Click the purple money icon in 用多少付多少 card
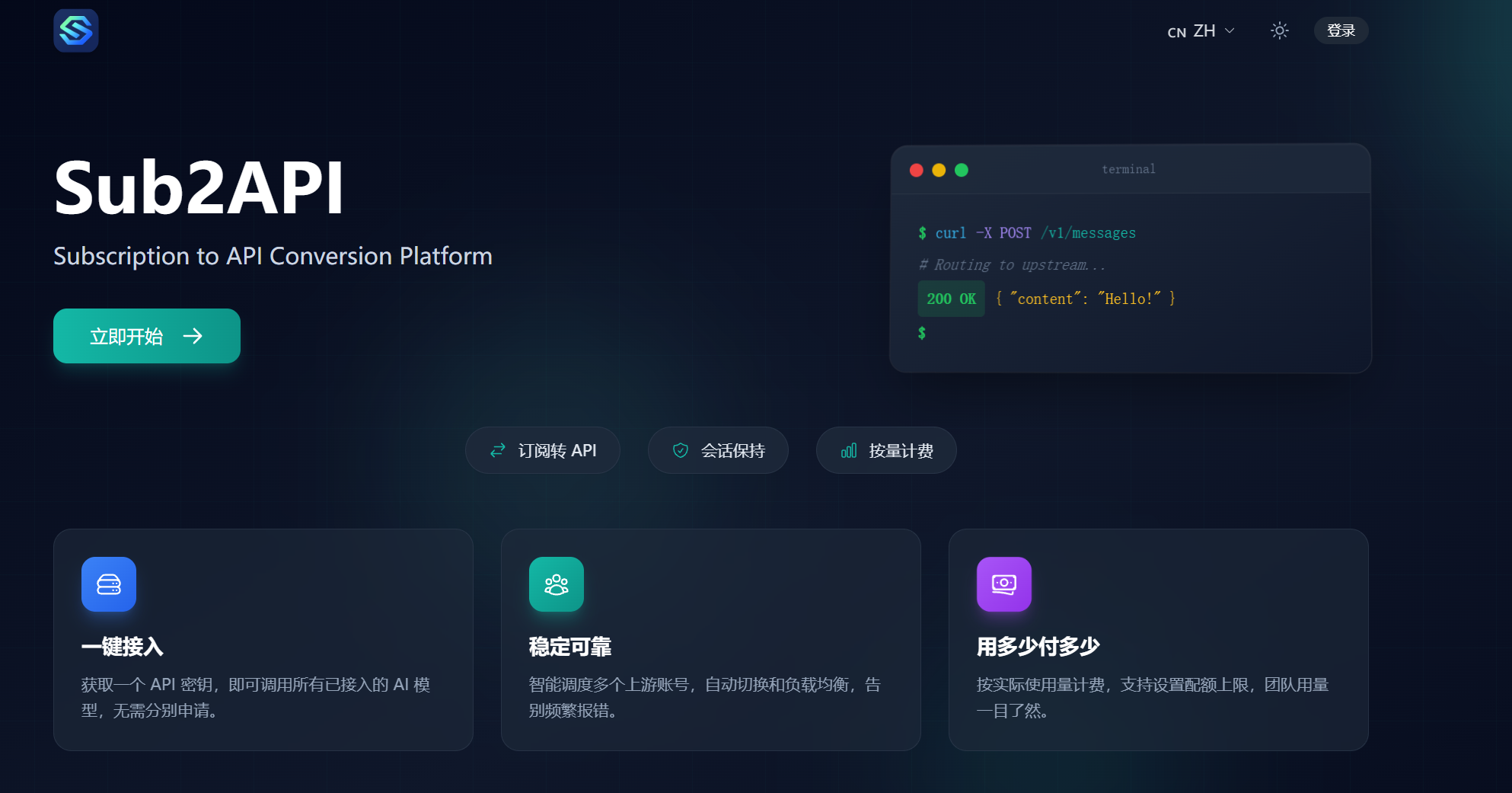The height and width of the screenshot is (793, 1512). coord(1004,584)
